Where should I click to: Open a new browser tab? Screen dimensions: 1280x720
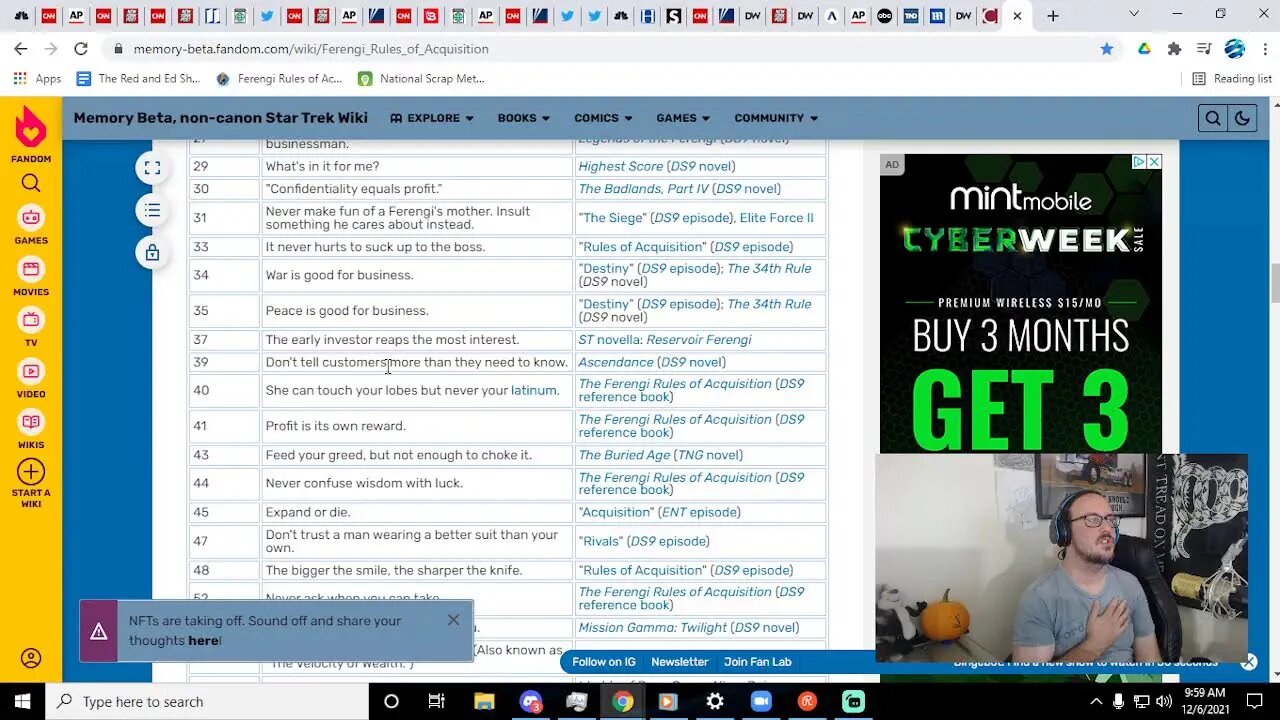coord(1053,15)
